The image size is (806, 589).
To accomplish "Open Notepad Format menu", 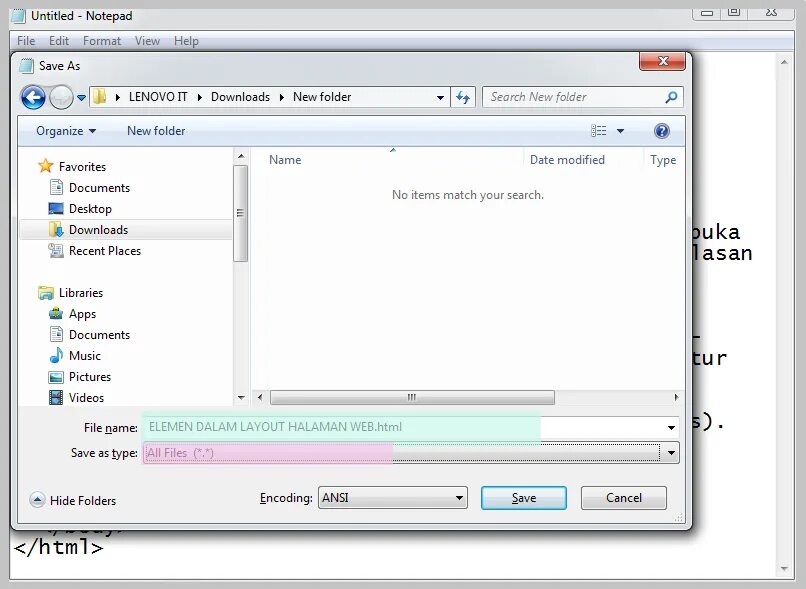I will point(102,41).
